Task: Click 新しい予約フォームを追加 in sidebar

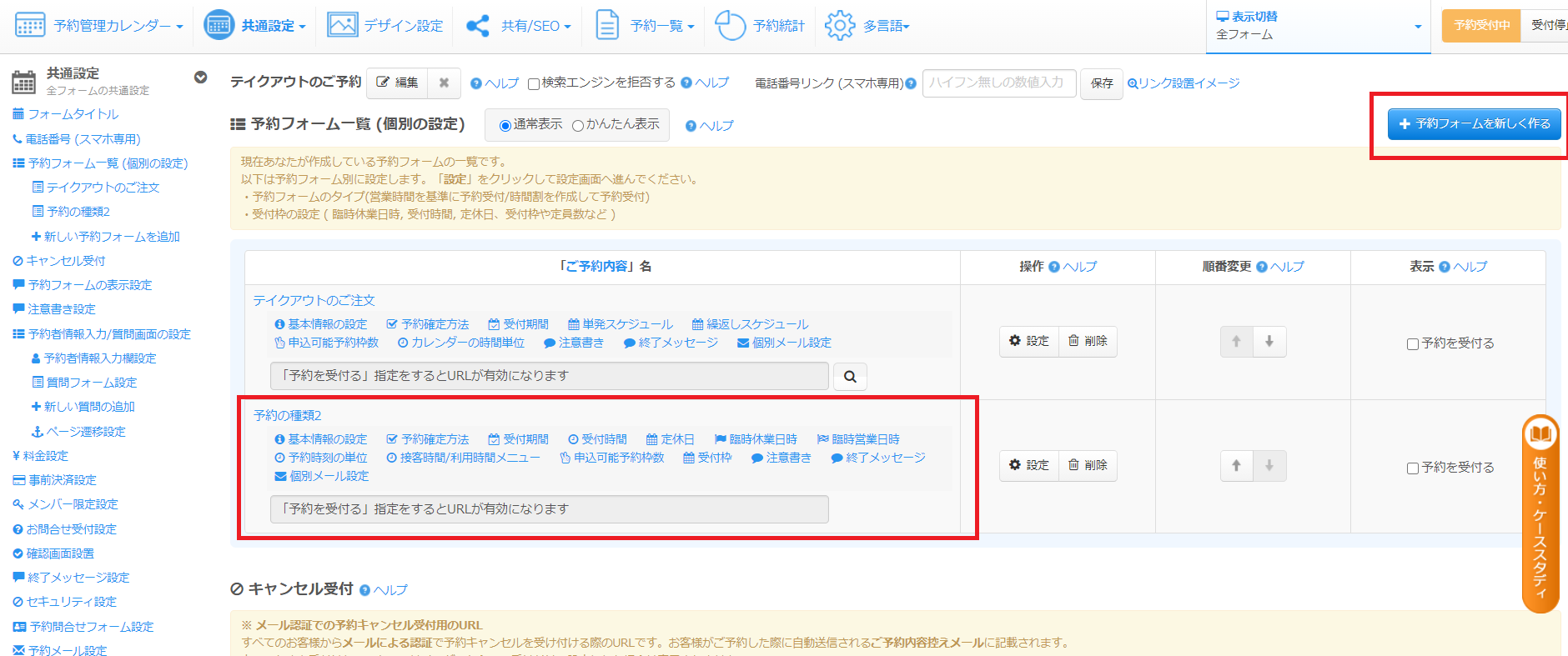Action: point(105,237)
